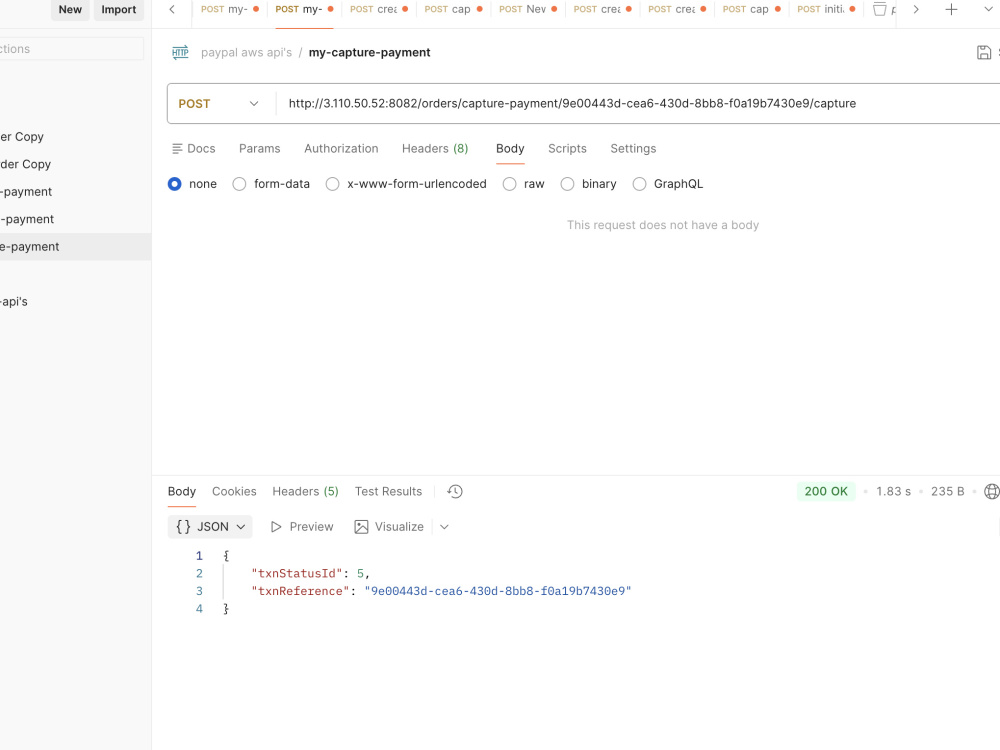Screen dimensions: 1000x750
Task: Switch to the 'POST initi' request tab
Action: 826,10
